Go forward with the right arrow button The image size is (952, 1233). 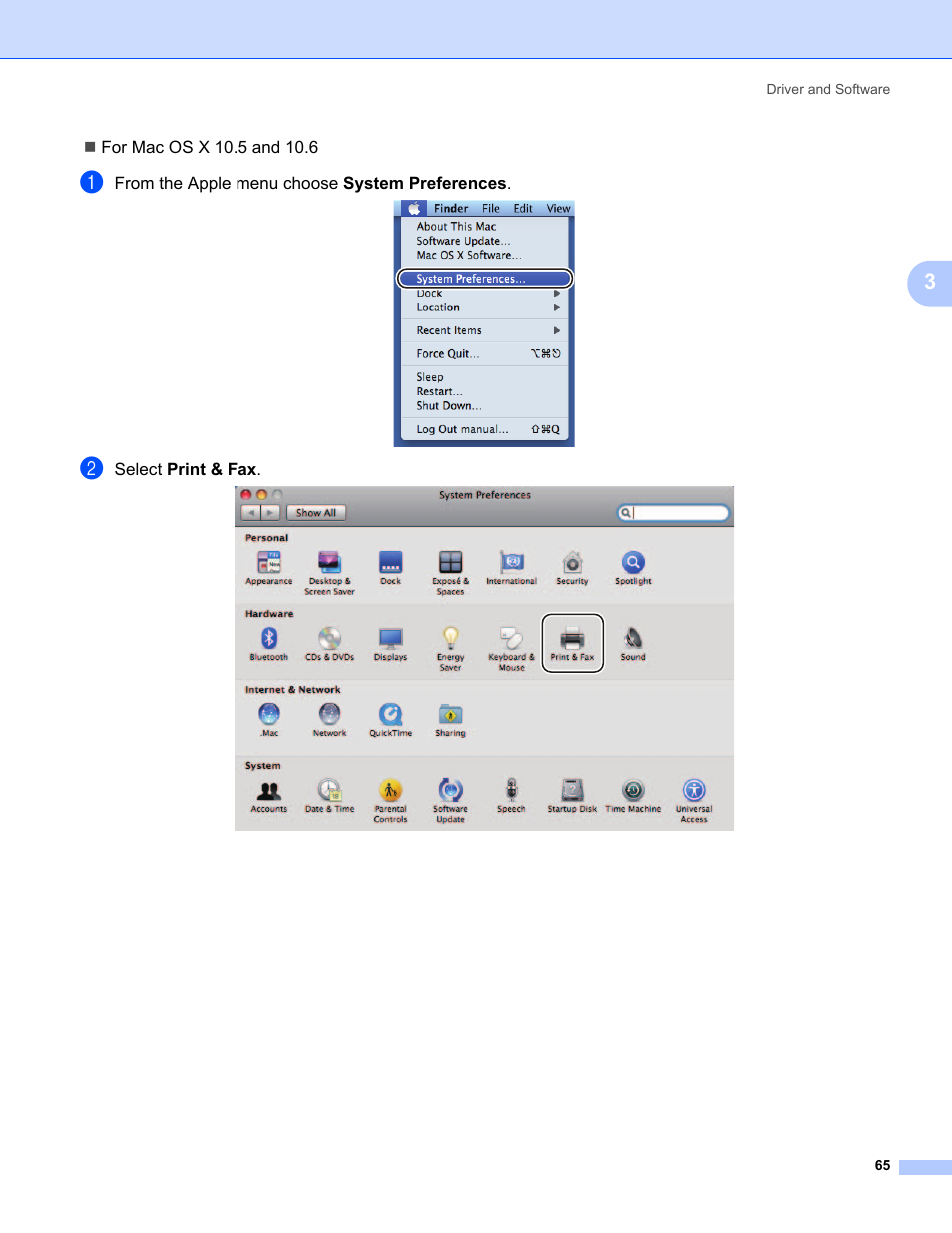point(270,513)
